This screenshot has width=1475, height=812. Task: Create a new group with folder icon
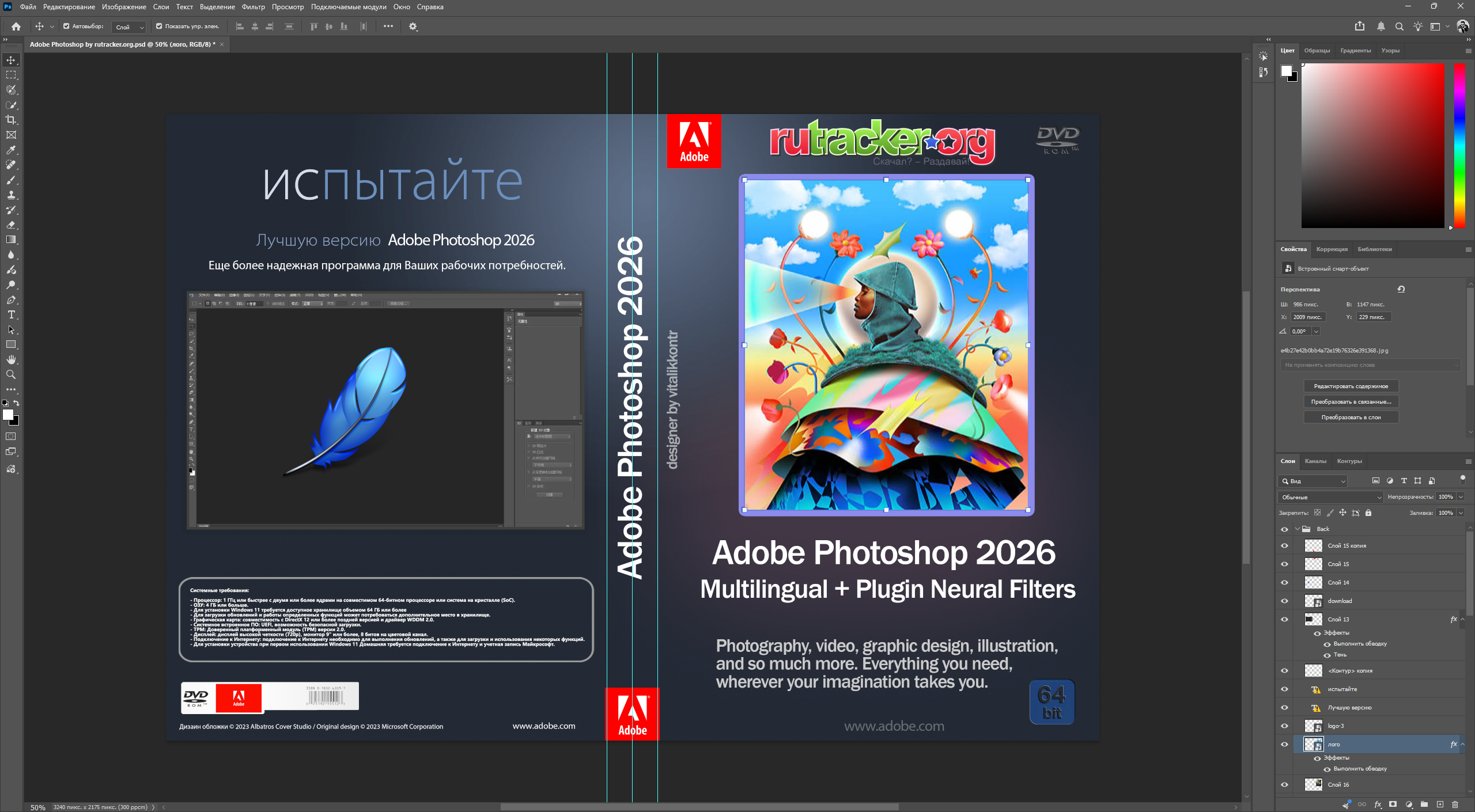coord(1424,804)
